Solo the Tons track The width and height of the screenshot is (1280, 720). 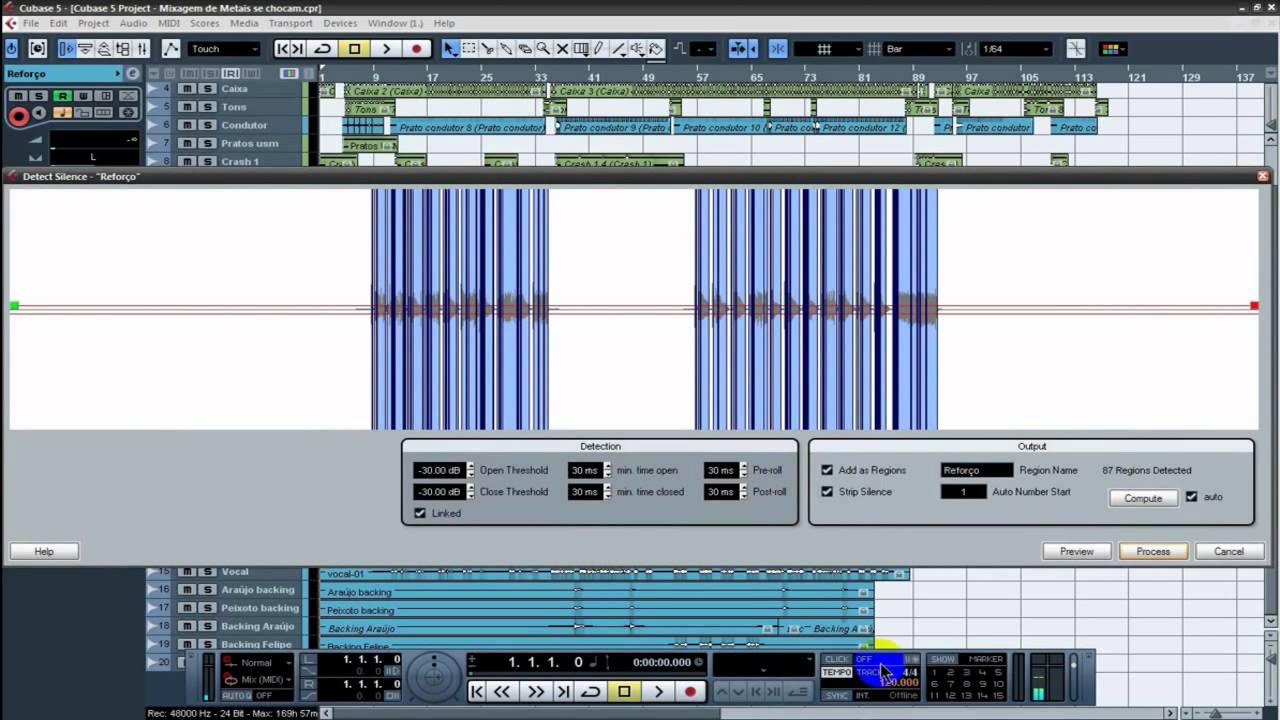(x=207, y=107)
